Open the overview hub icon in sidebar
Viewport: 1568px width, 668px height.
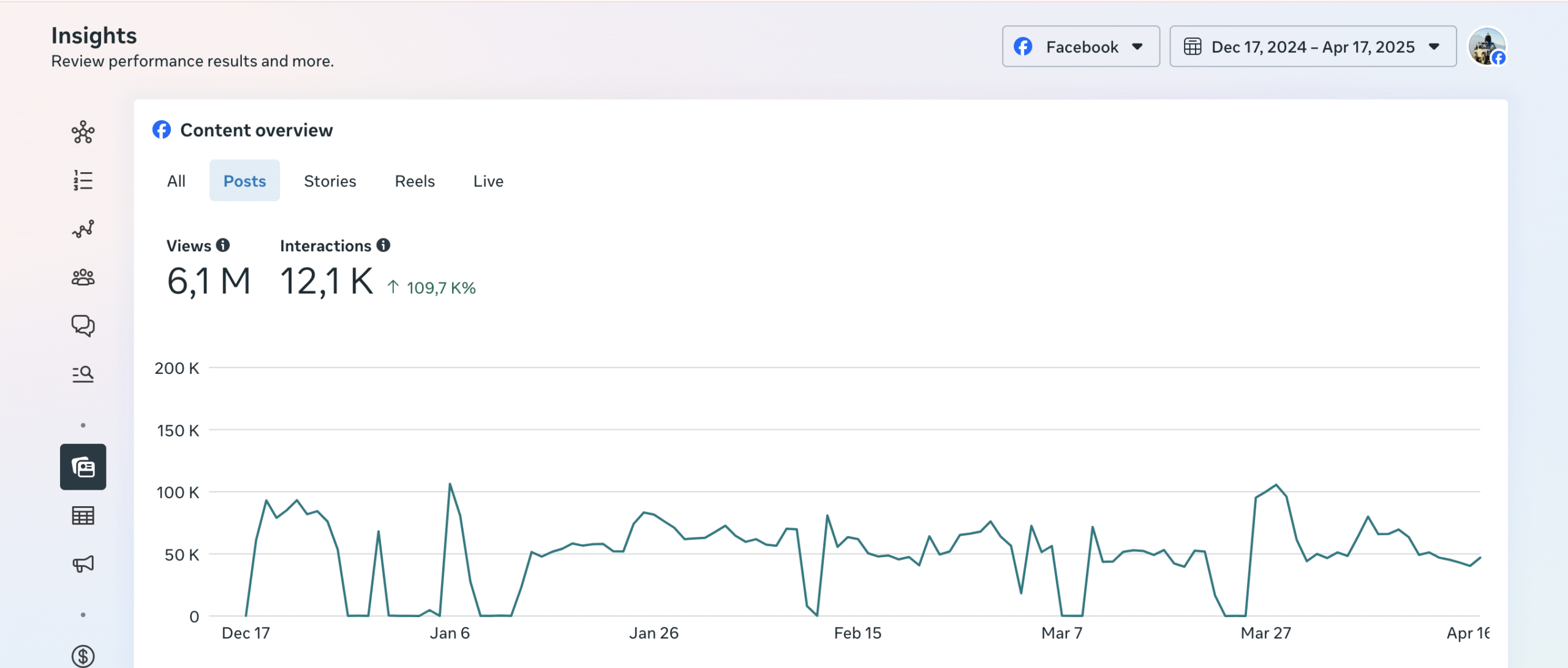pos(83,132)
